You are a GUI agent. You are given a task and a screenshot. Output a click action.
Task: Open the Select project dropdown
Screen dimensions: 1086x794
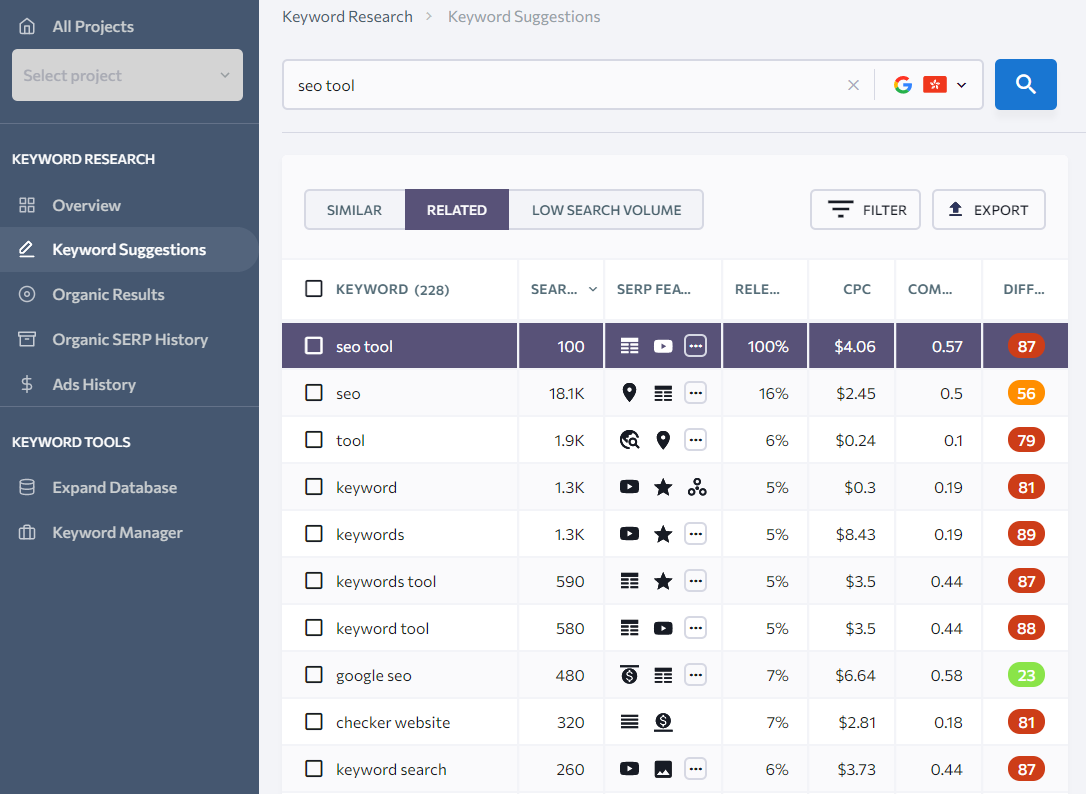click(127, 75)
